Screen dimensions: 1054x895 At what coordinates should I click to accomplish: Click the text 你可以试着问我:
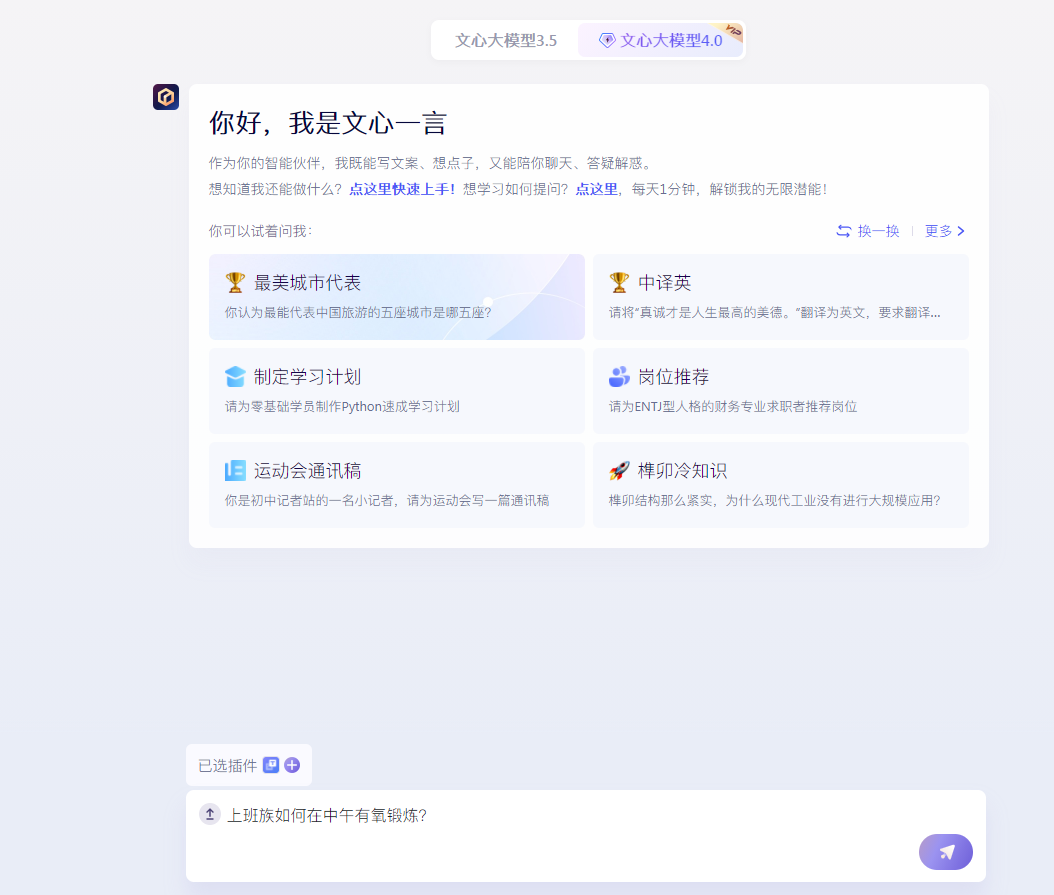click(x=261, y=231)
